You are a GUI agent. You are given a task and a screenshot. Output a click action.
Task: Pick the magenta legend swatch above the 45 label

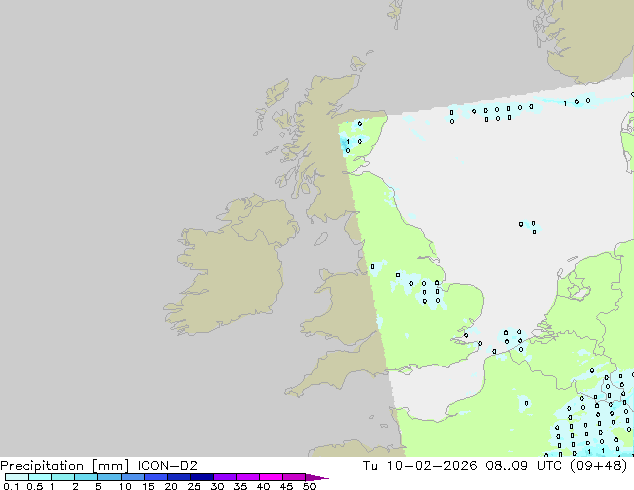pyautogui.click(x=294, y=477)
